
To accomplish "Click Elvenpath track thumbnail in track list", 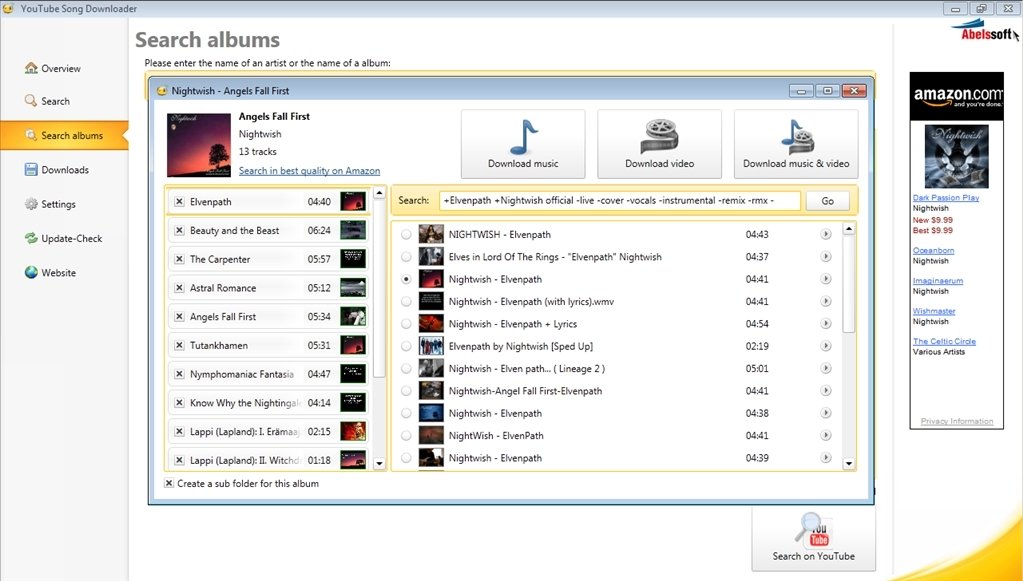I will (x=353, y=201).
